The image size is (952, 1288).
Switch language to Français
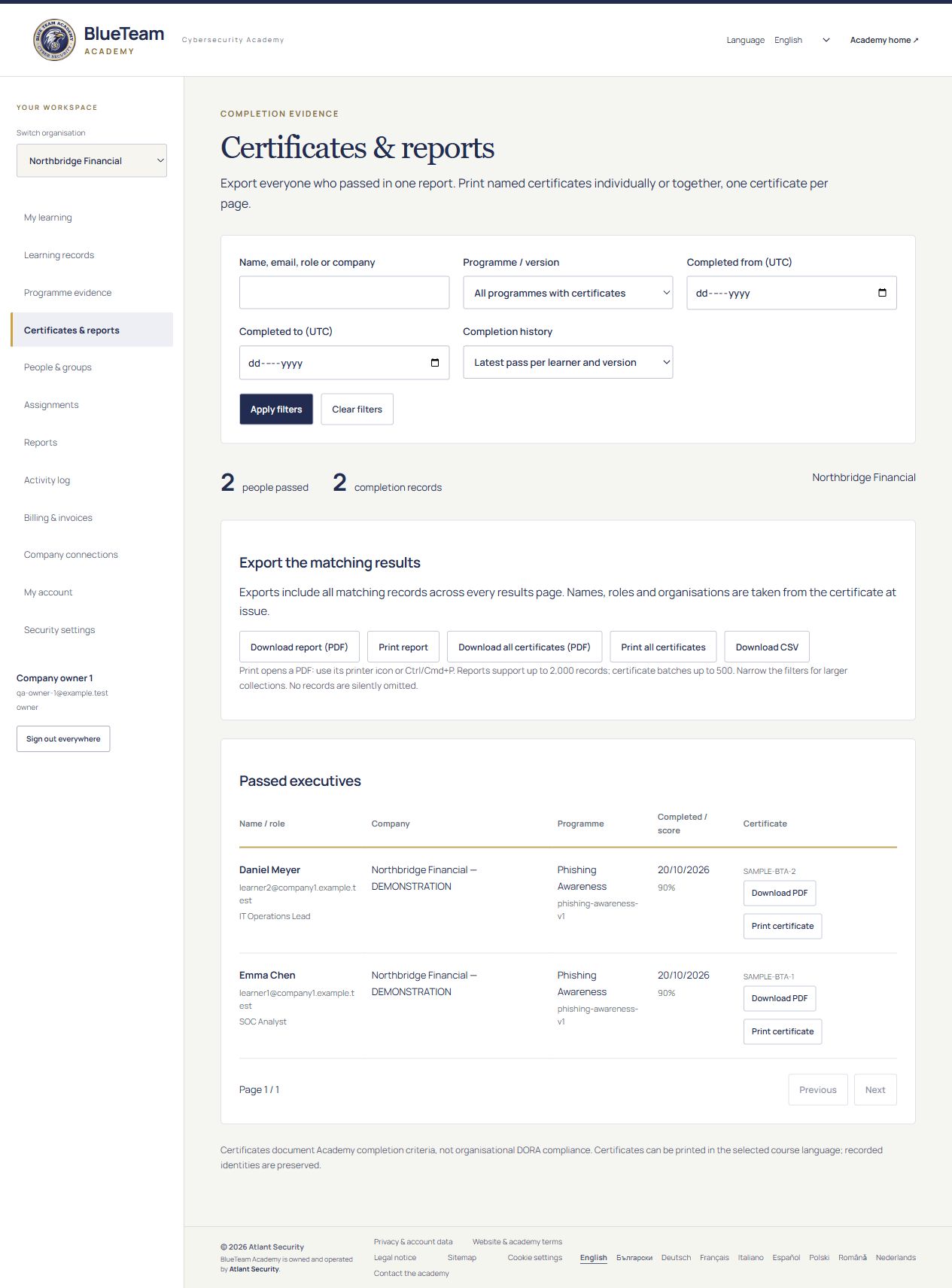coord(714,1257)
